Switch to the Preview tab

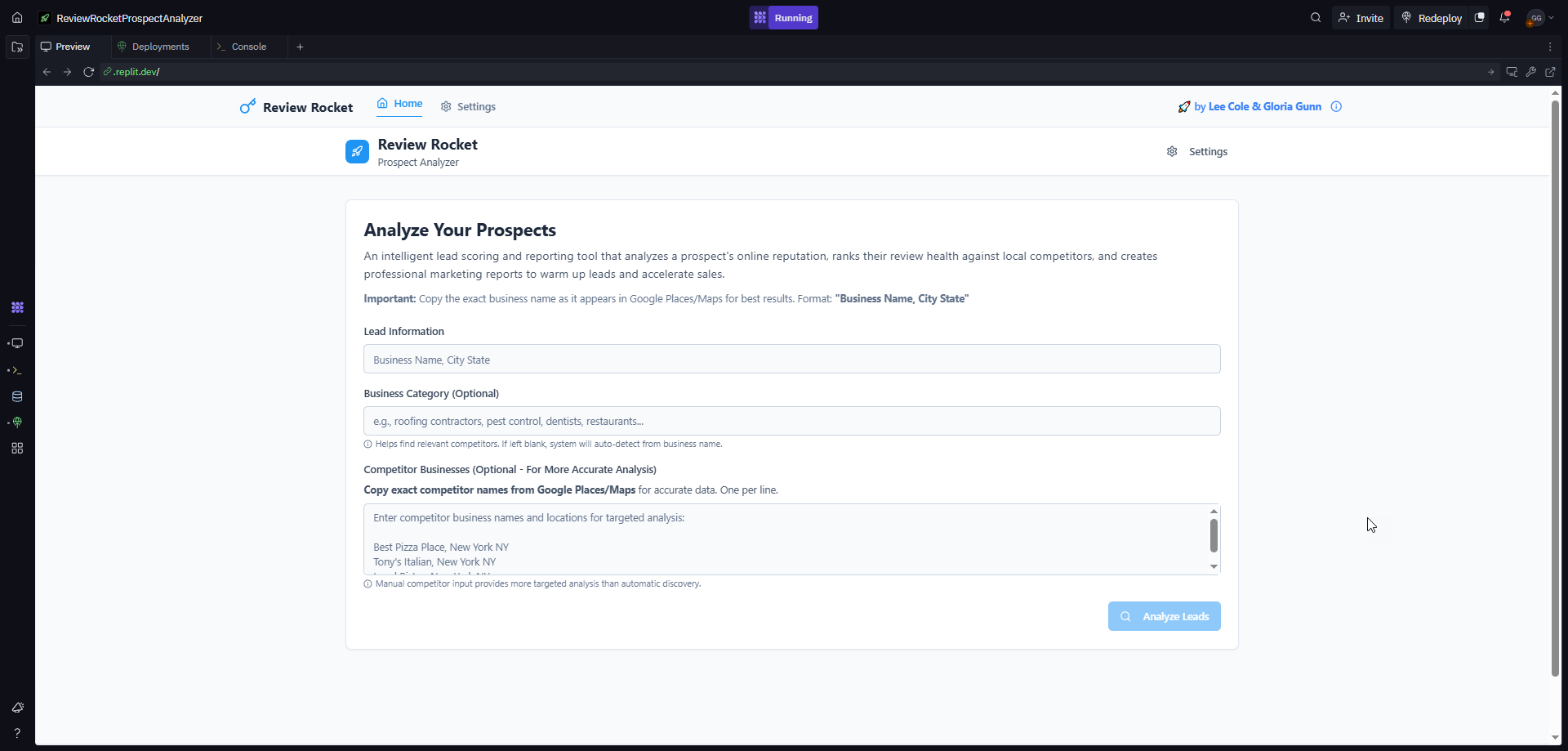65,47
